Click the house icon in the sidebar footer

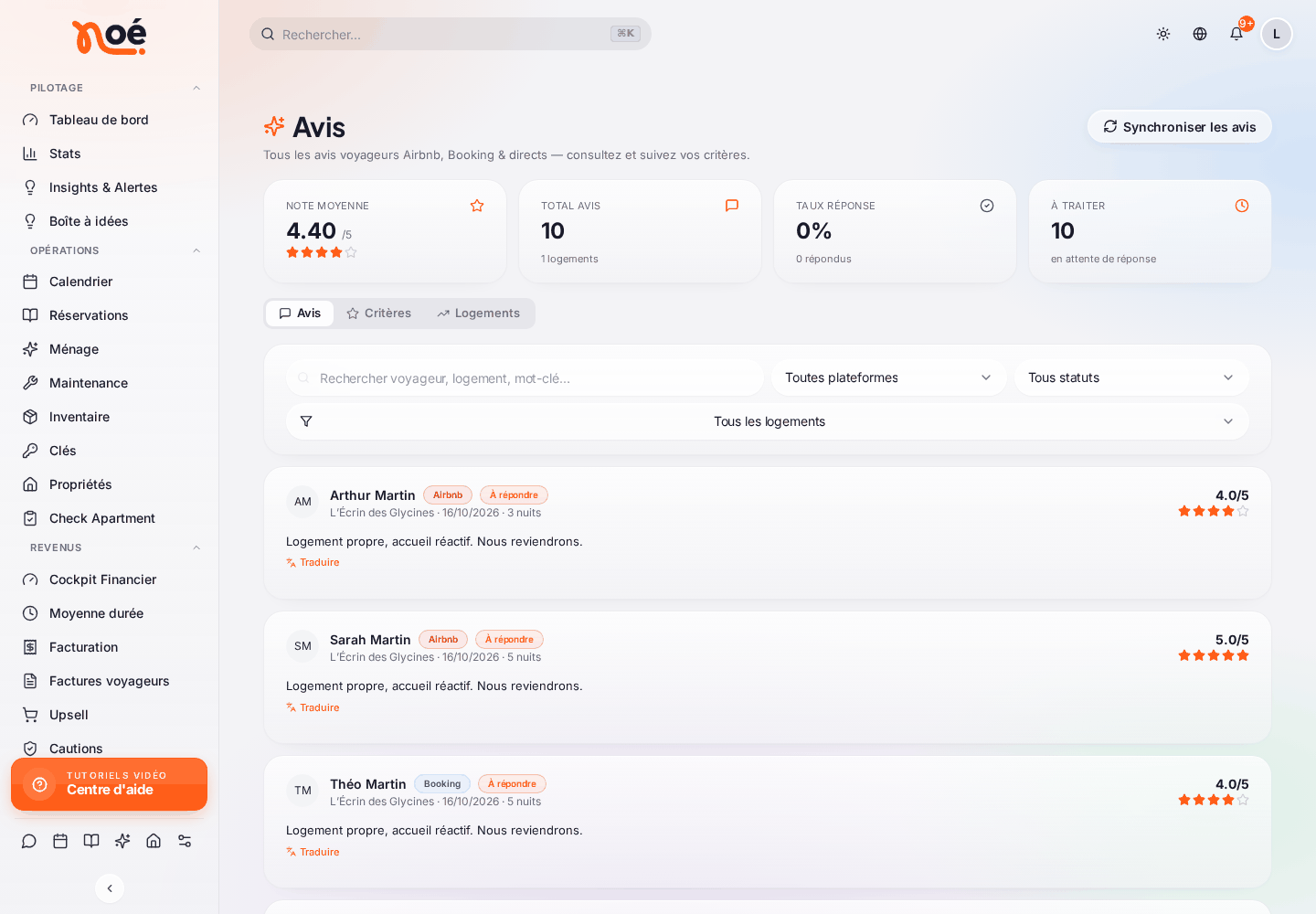click(x=154, y=841)
